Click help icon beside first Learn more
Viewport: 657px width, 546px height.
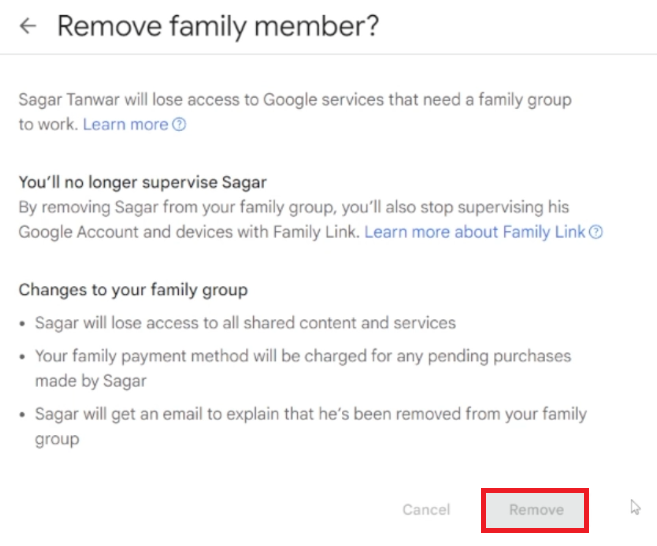[x=179, y=125]
